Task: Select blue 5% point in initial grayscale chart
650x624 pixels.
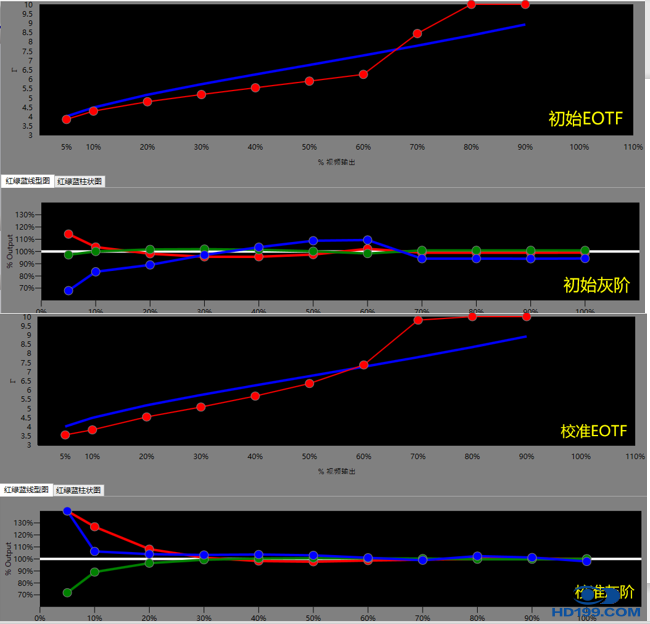Action: [68, 291]
